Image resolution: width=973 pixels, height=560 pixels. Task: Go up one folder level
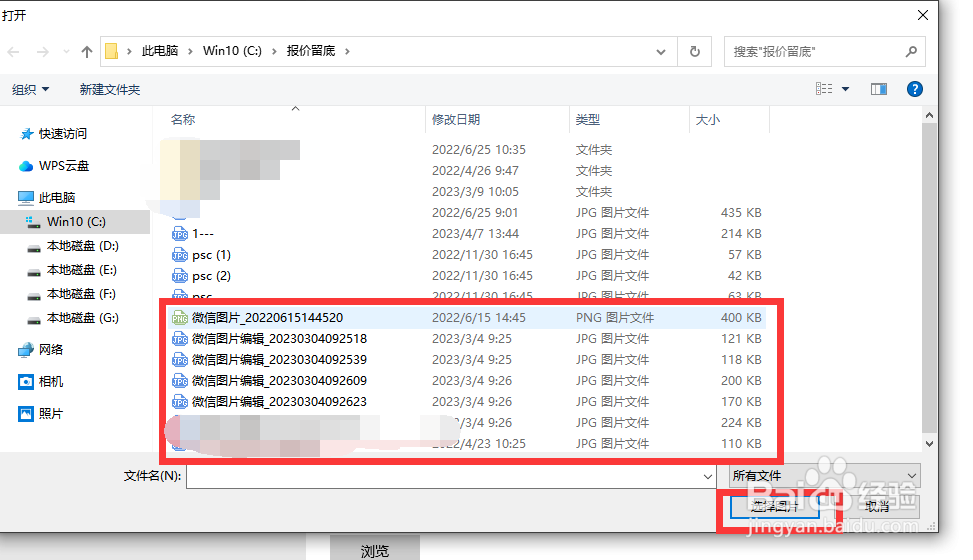point(87,52)
